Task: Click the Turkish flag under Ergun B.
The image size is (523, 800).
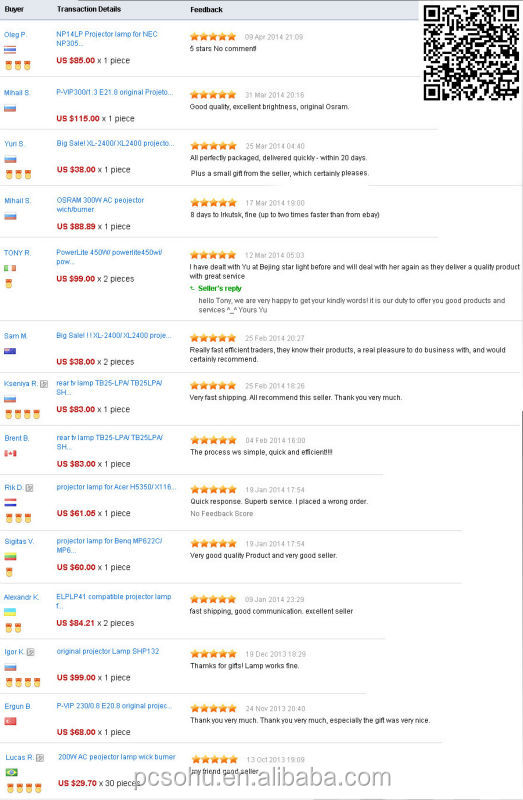Action: click(x=11, y=721)
